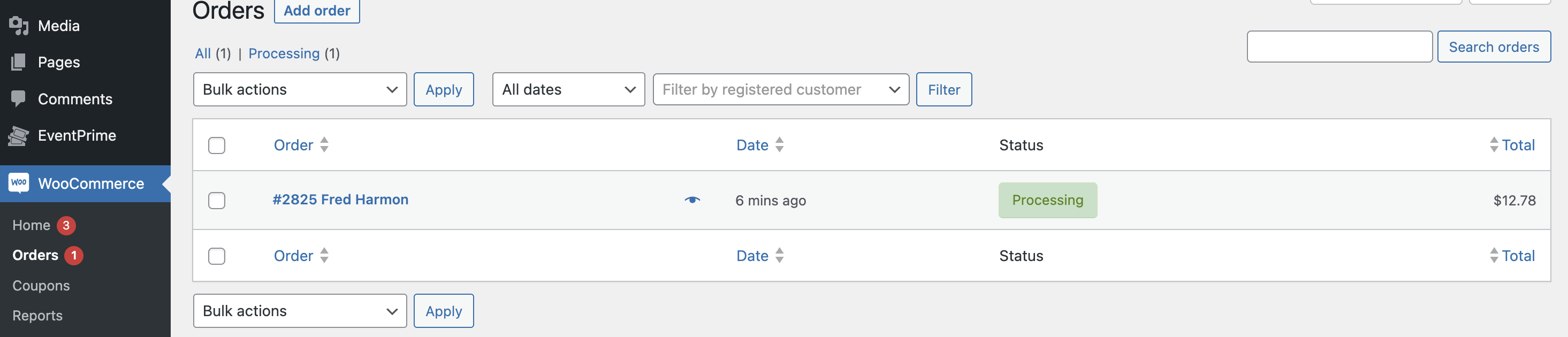Sort by Date header sort arrows

[780, 145]
